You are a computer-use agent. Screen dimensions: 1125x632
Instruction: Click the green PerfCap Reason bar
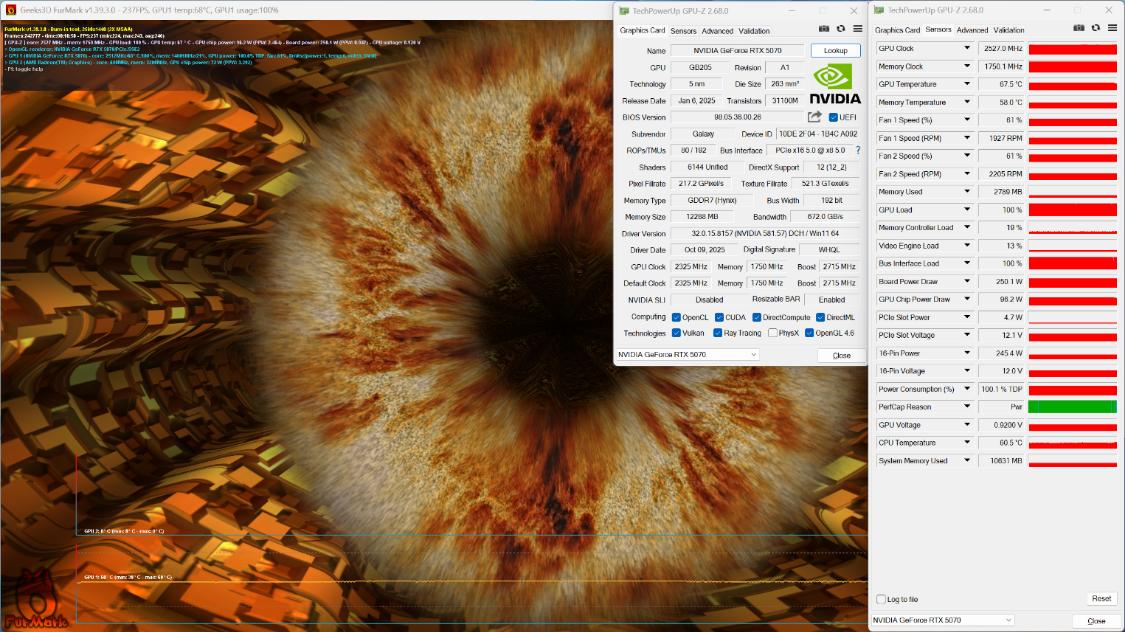pos(1072,407)
